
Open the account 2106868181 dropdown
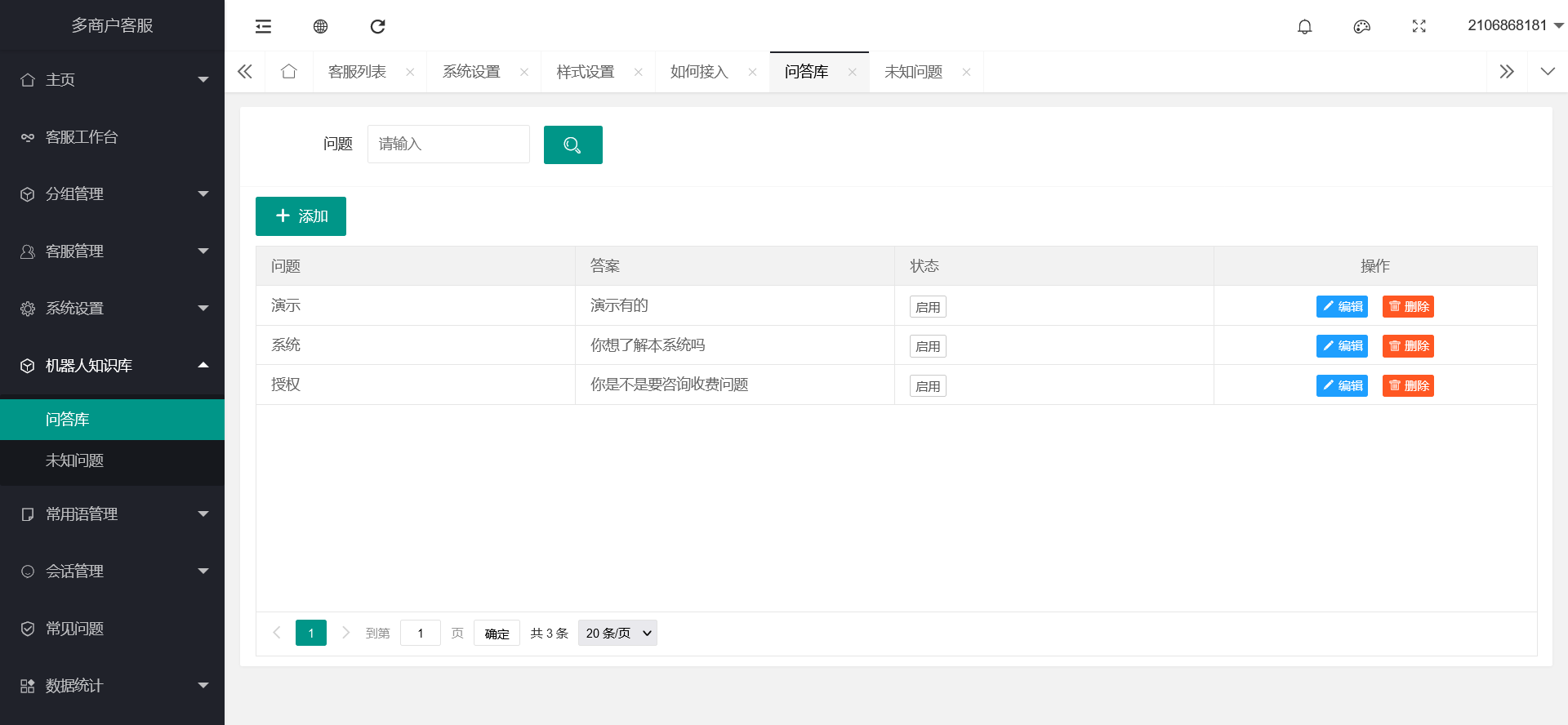1515,25
